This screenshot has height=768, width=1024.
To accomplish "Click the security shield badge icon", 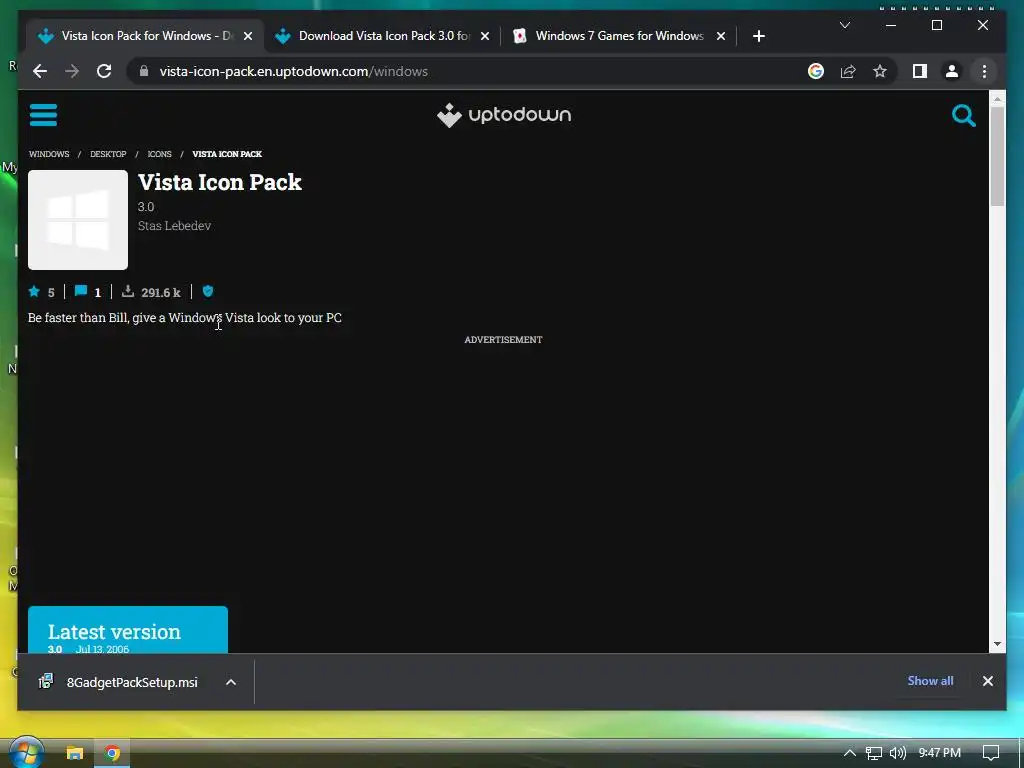I will 208,291.
